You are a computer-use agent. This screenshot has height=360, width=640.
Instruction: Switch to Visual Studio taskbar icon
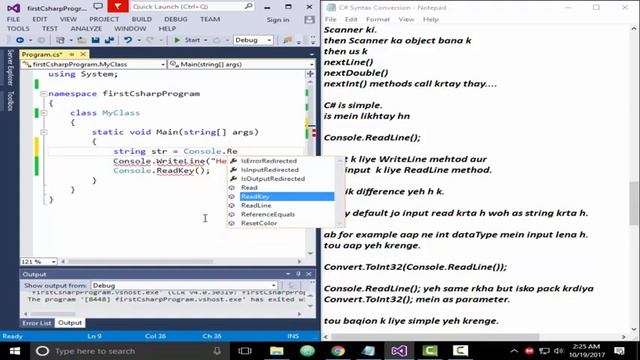pyautogui.click(x=399, y=351)
